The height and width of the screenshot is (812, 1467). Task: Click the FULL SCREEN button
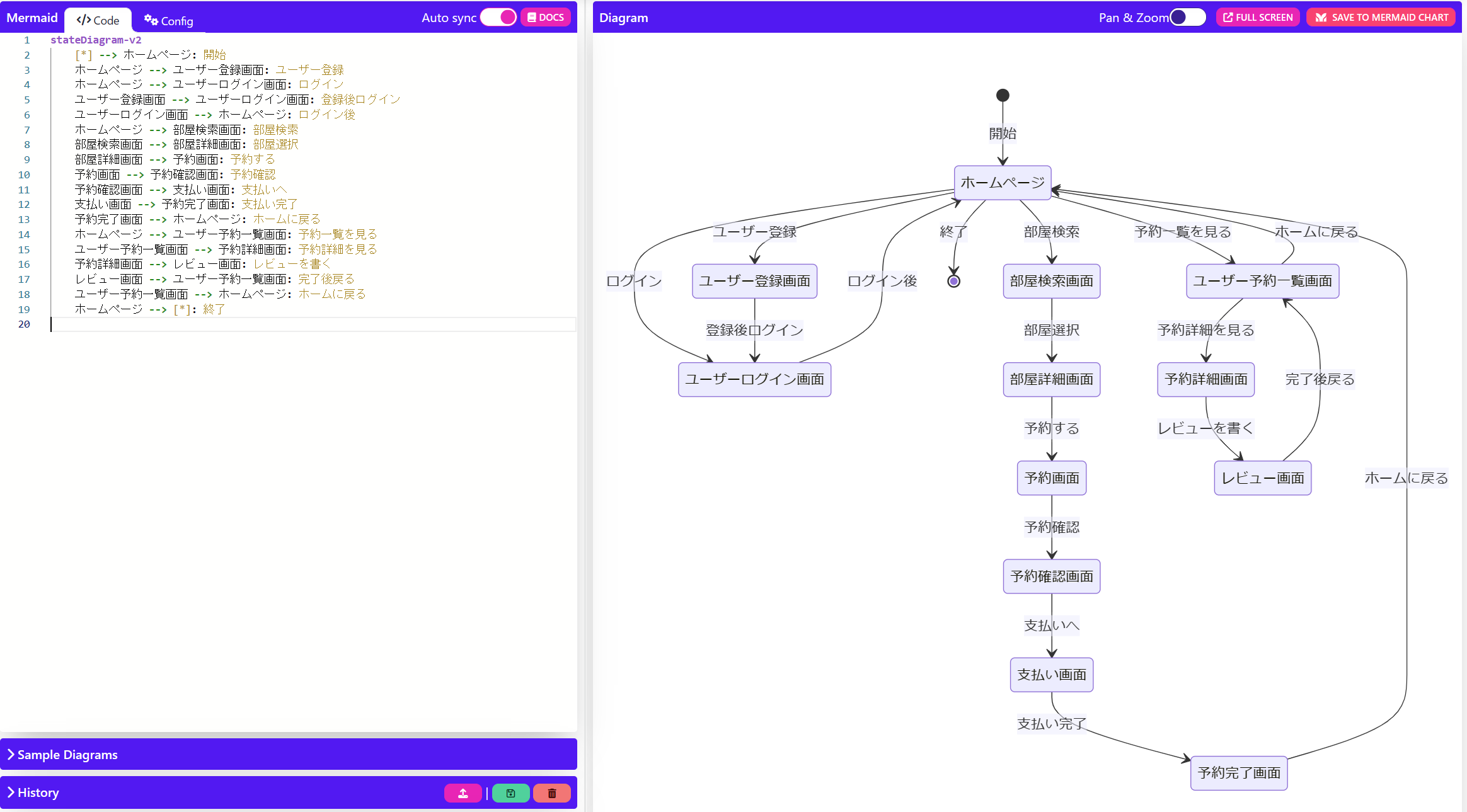[1258, 18]
